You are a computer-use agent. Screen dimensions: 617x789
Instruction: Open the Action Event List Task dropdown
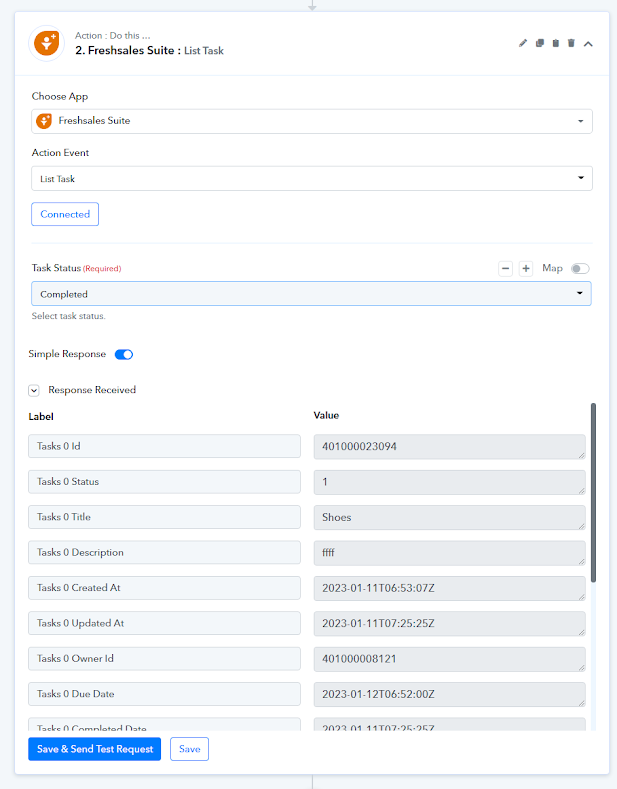[x=312, y=179]
